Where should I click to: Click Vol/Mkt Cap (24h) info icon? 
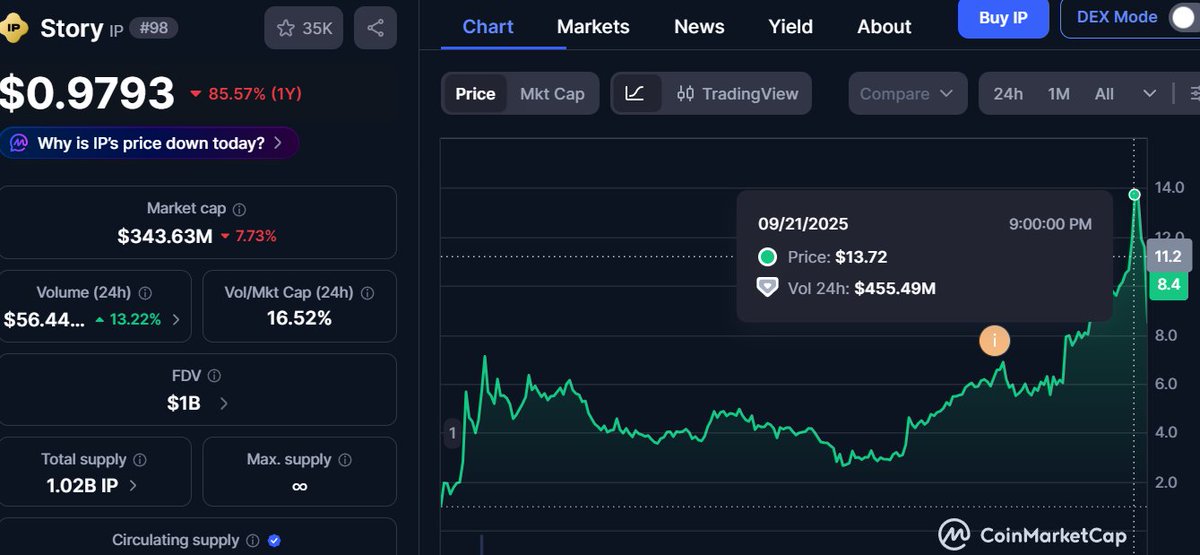367,294
